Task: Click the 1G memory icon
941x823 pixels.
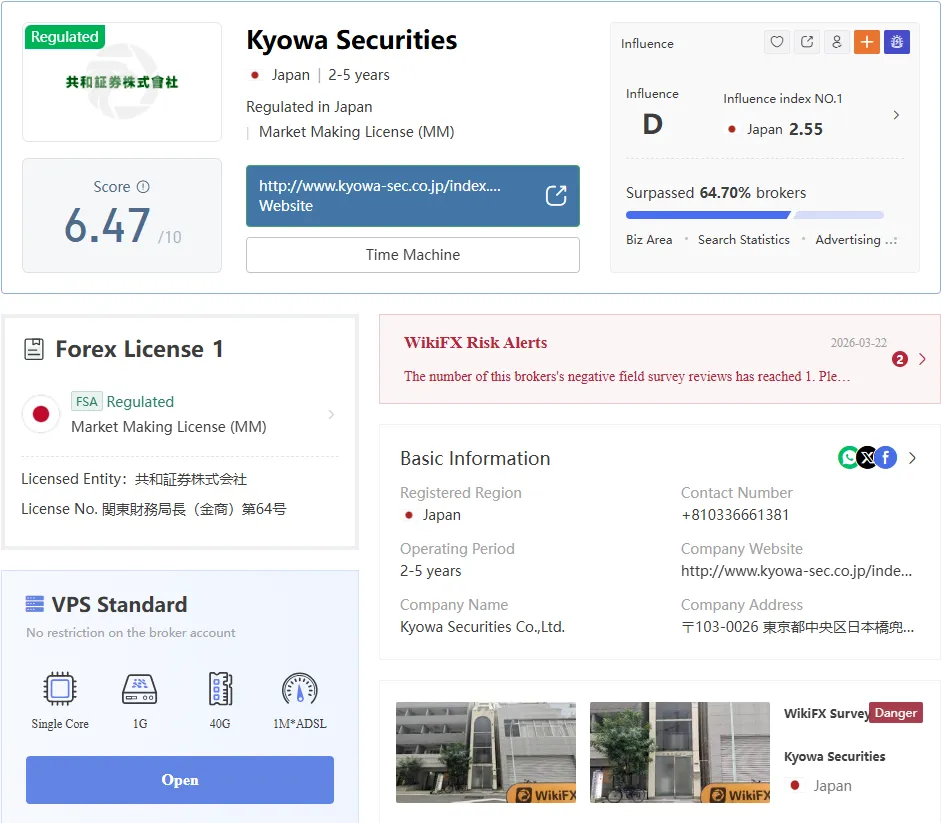Action: 140,689
